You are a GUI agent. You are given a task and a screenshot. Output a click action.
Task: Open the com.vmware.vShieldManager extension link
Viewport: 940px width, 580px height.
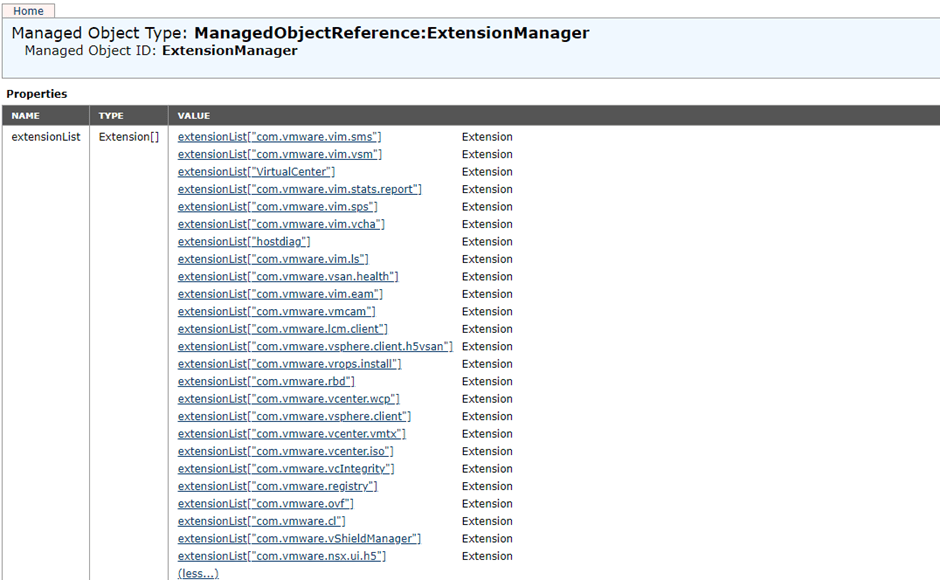(299, 539)
